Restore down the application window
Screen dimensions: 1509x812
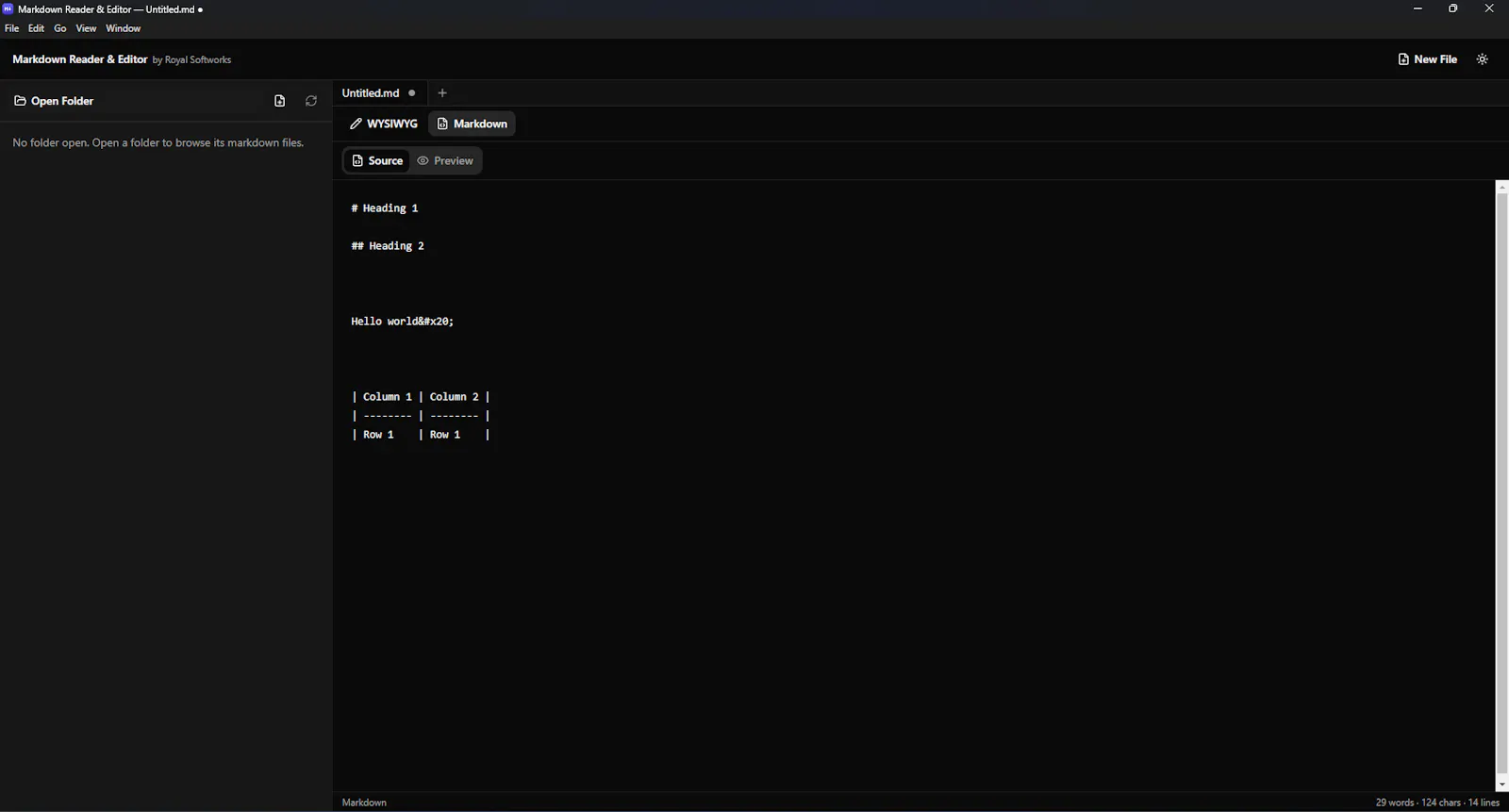[1453, 8]
